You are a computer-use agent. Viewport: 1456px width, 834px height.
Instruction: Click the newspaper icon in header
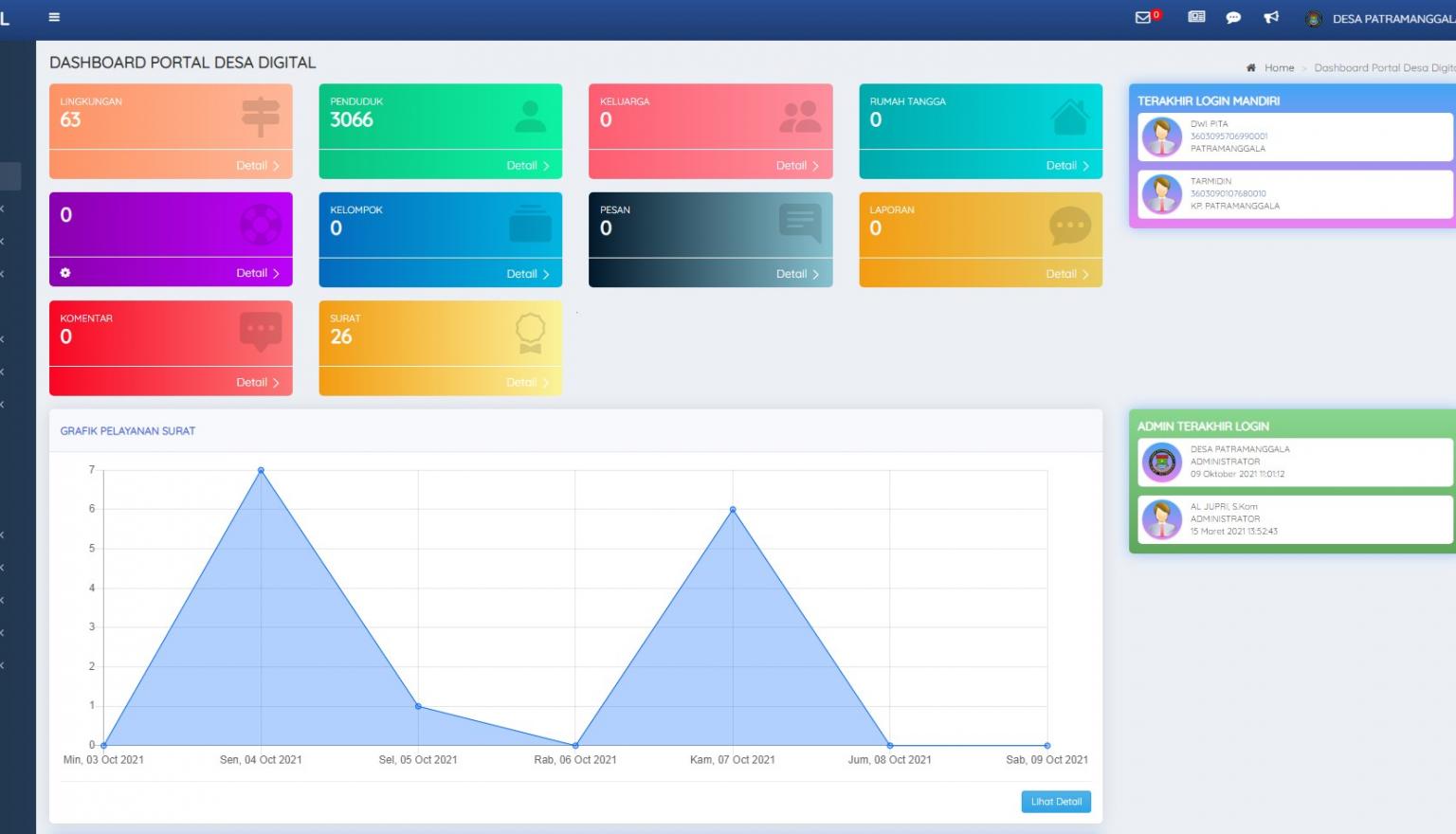point(1196,17)
